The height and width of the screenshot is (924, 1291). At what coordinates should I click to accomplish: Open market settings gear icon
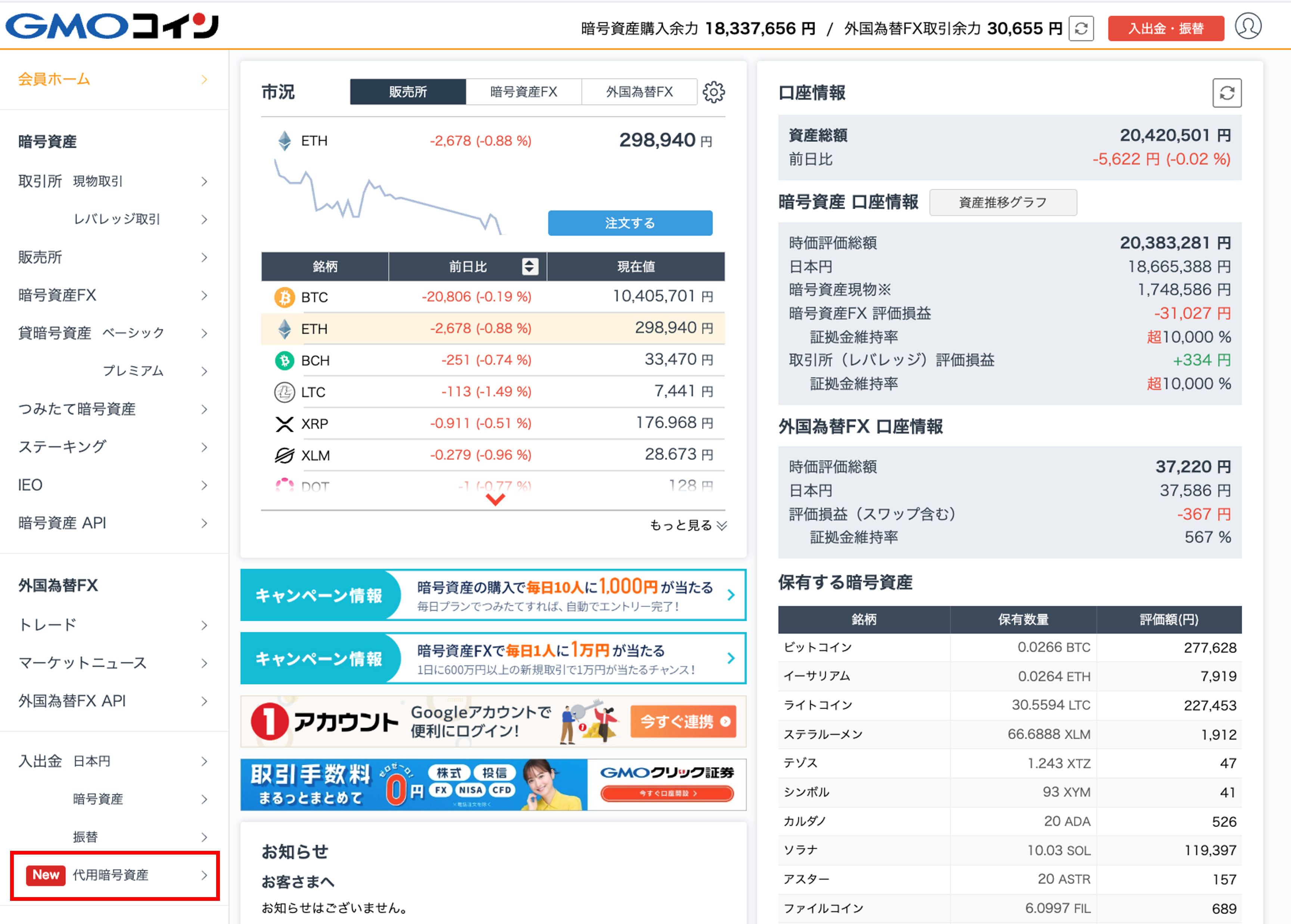click(713, 91)
